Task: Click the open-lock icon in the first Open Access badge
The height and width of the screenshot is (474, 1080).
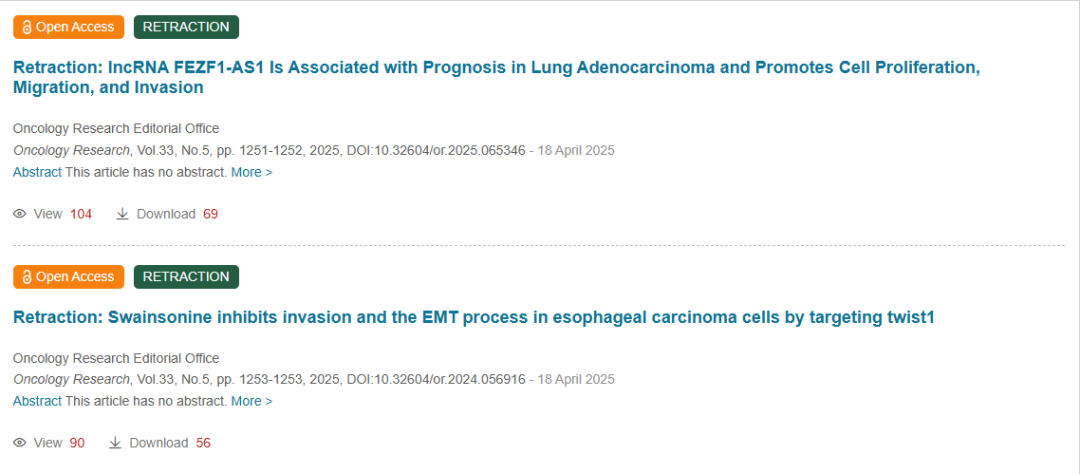Action: coord(27,28)
